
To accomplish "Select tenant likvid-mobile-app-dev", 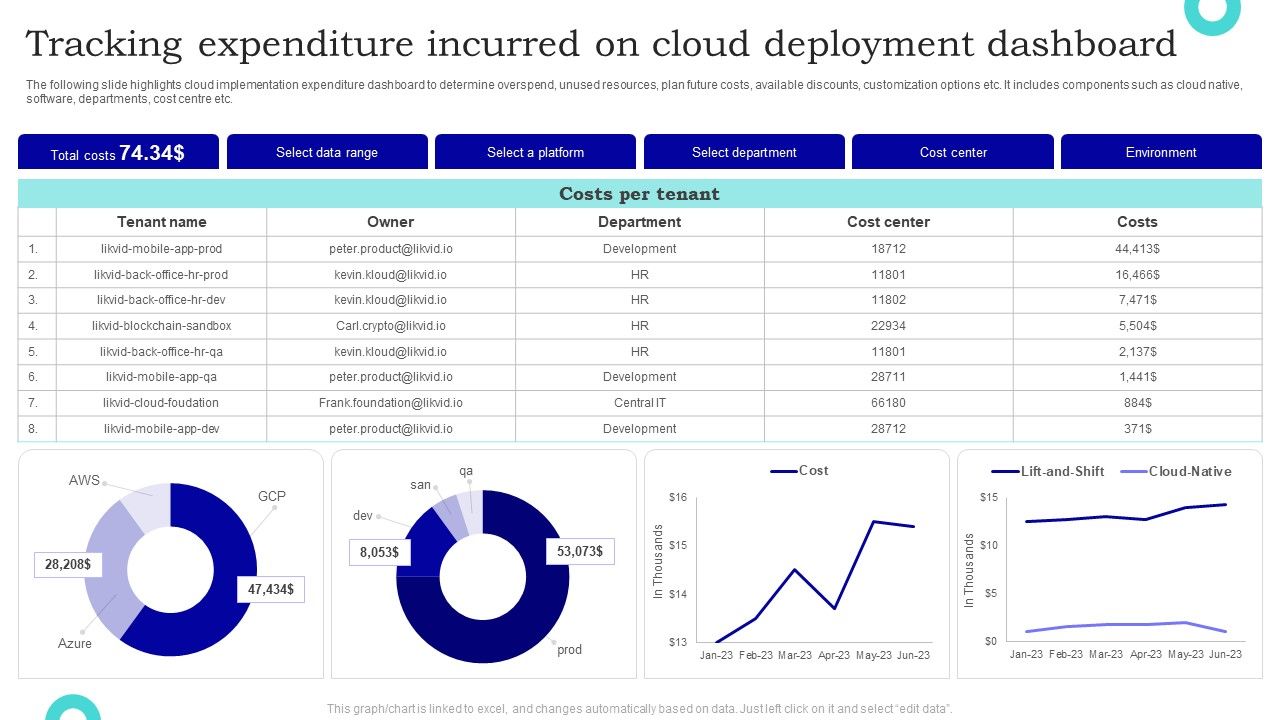I will tap(162, 429).
